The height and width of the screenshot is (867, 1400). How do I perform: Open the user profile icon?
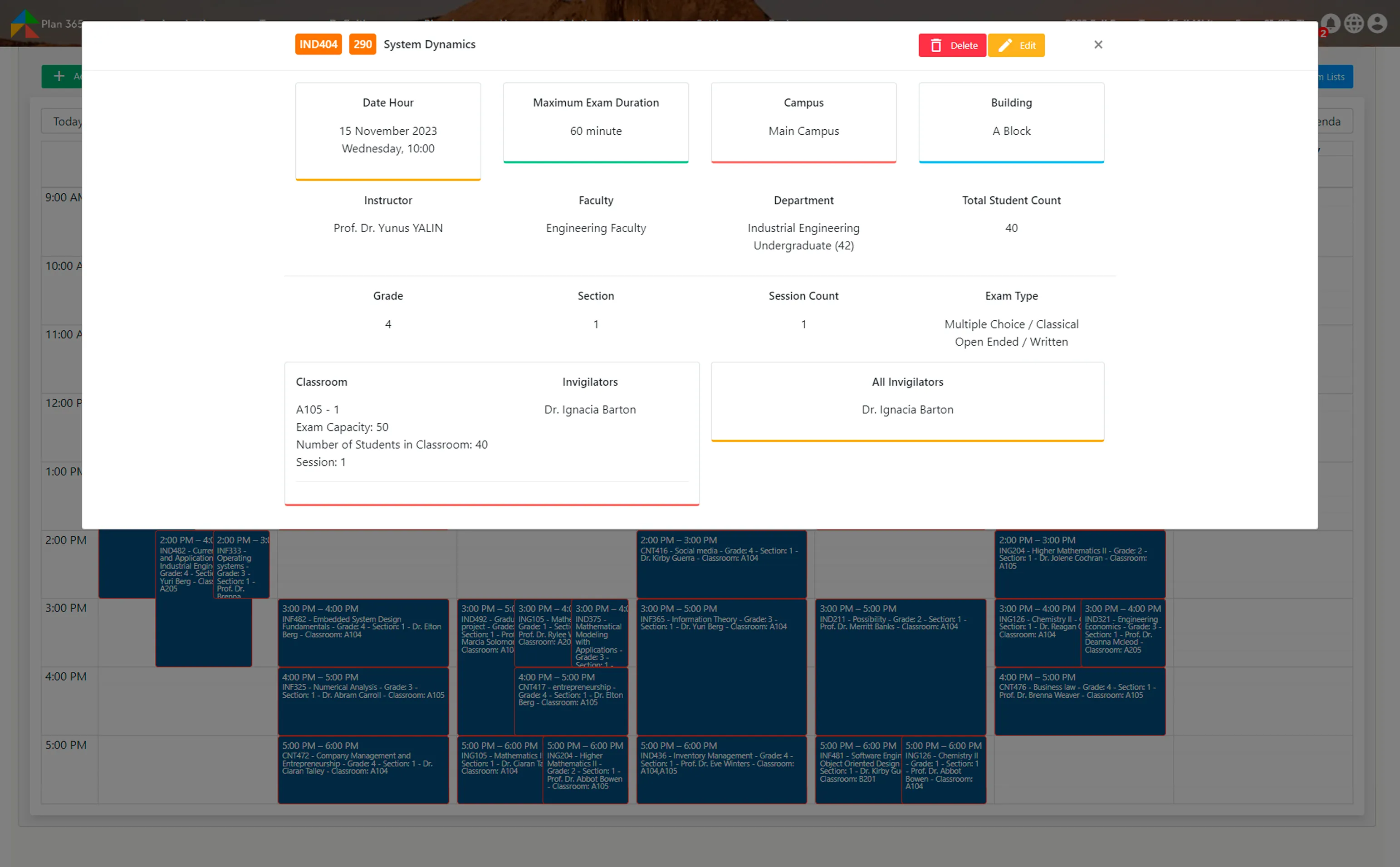click(x=1377, y=23)
